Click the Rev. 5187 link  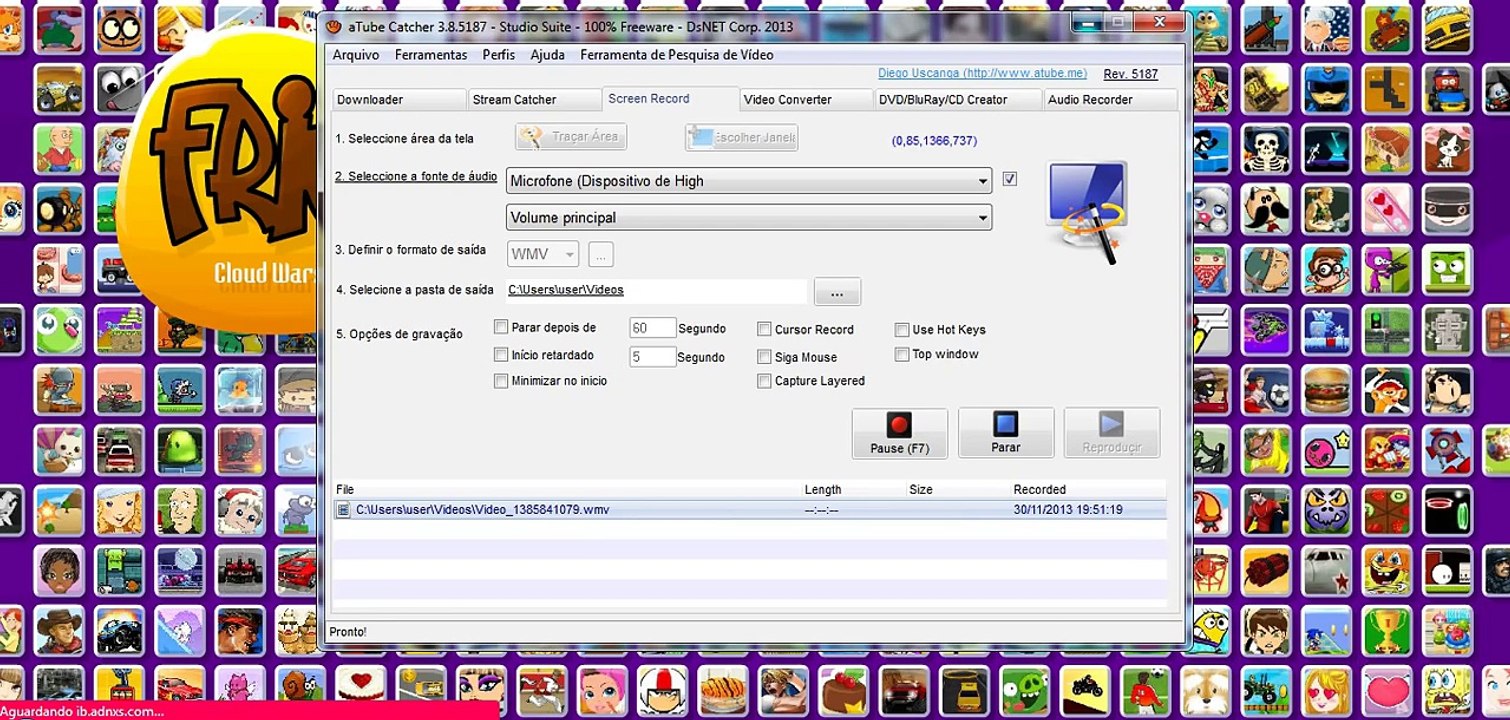coord(1131,74)
